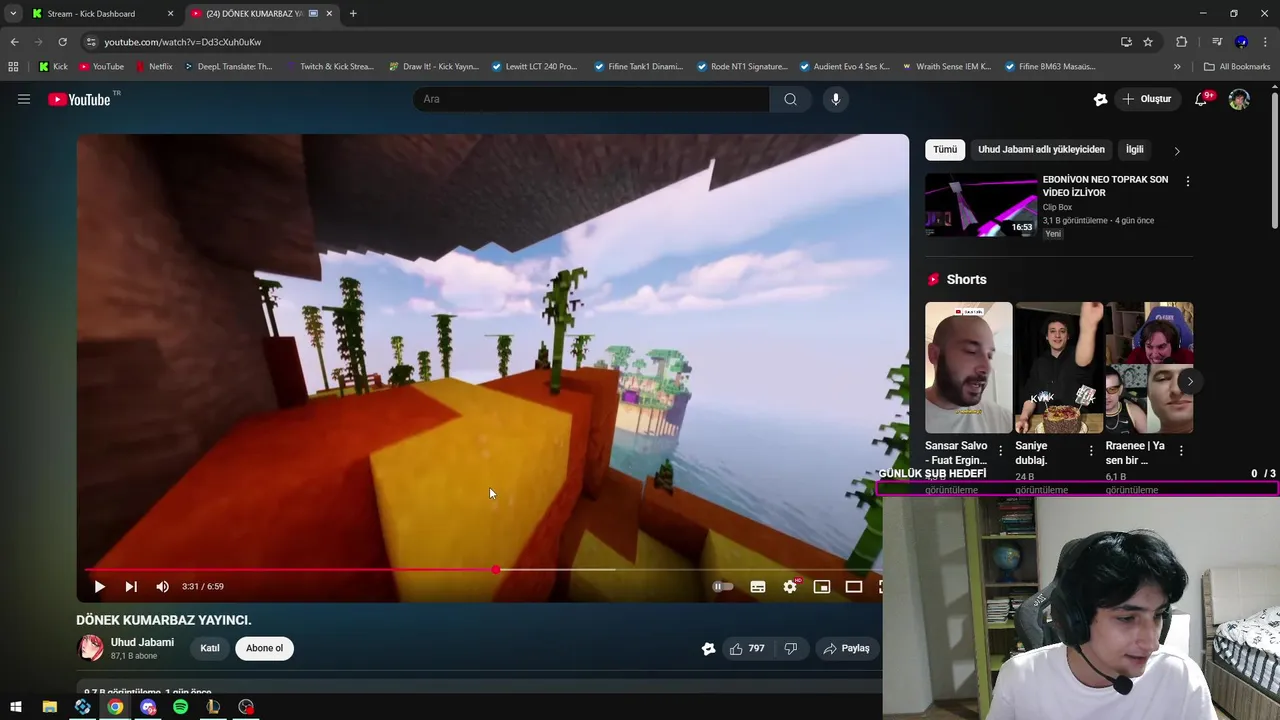Image resolution: width=1280 pixels, height=720 pixels.
Task: Open Twitch & Kick Stream bookmark
Action: coord(329,67)
